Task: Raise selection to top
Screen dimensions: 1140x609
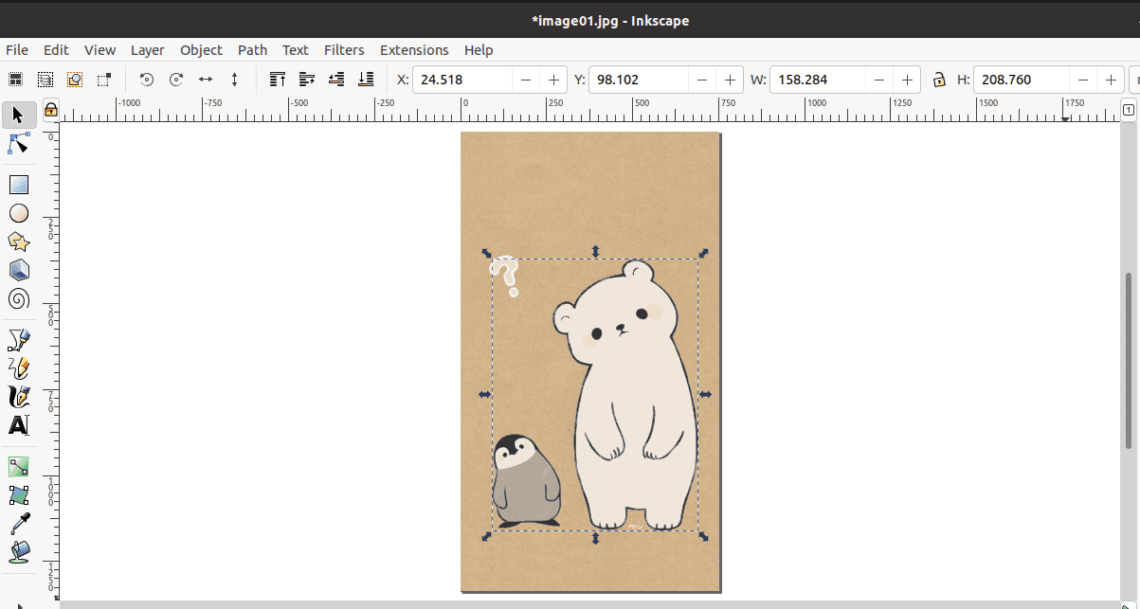Action: 277,79
